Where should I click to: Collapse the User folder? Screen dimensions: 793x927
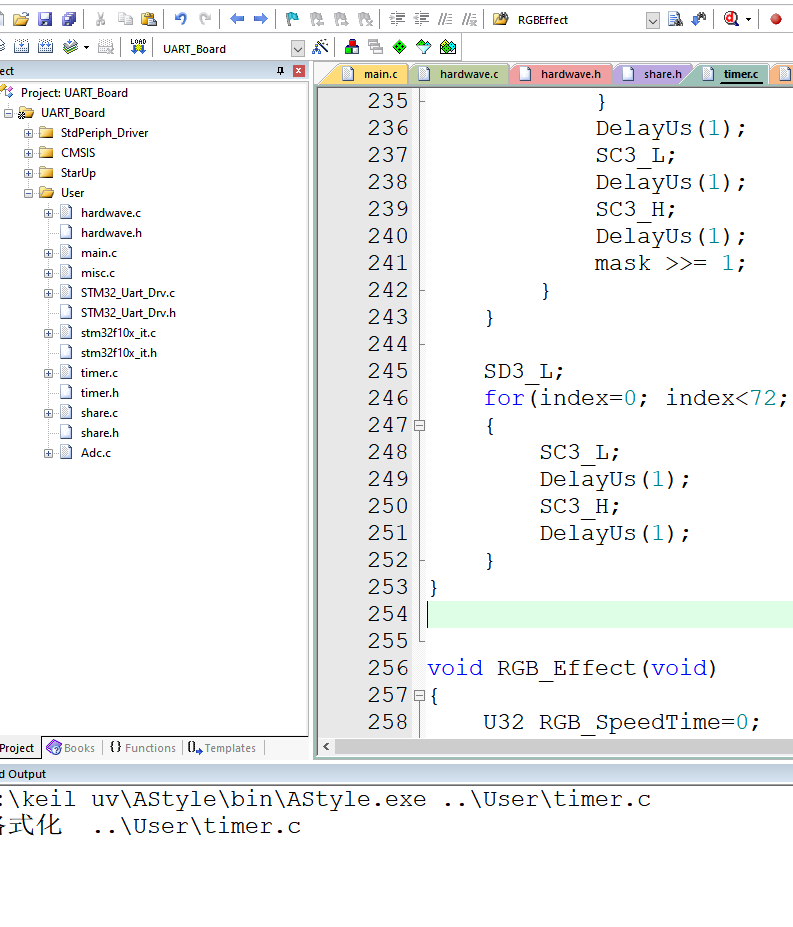point(28,193)
